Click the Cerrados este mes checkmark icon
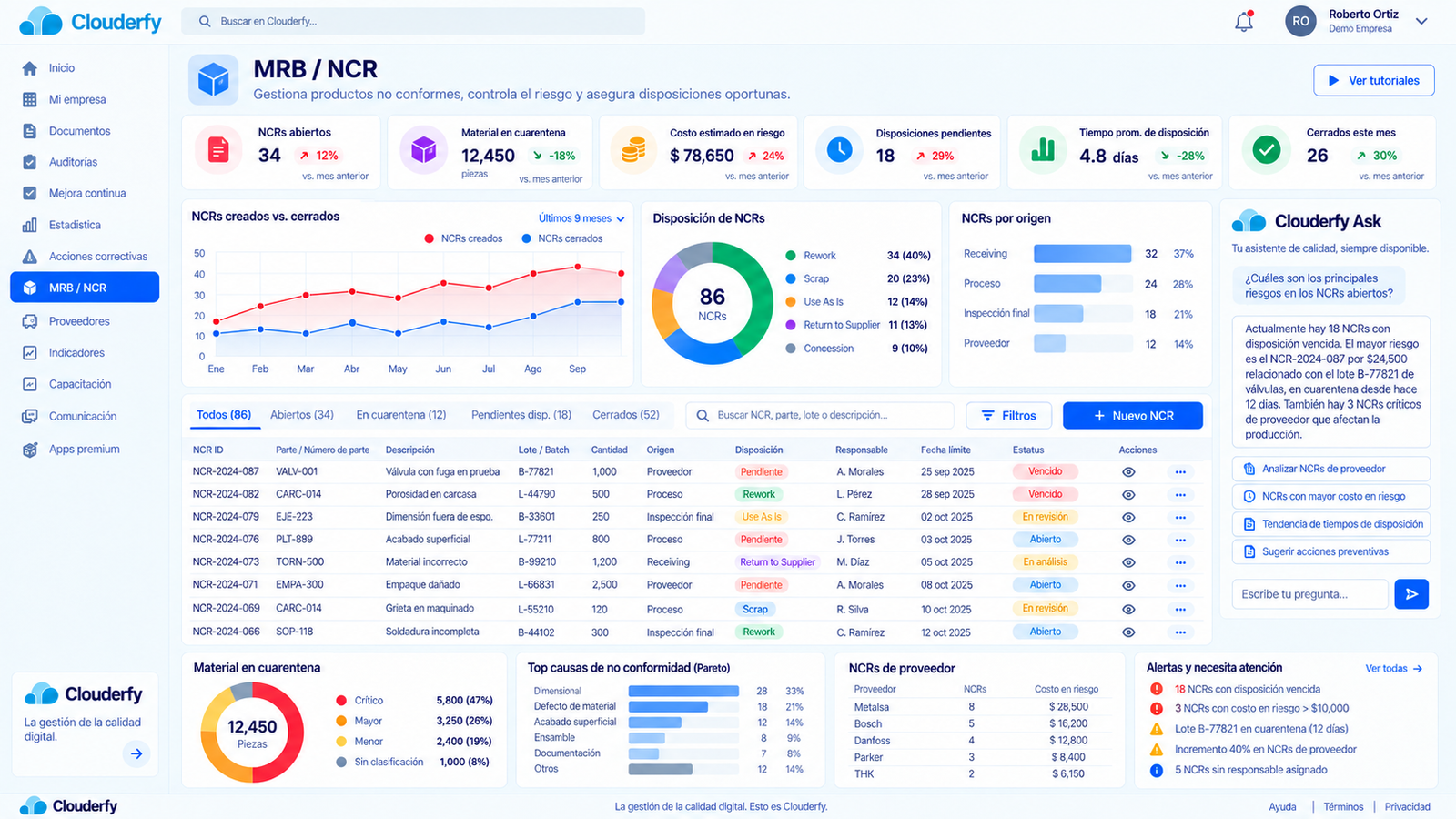 (1267, 150)
